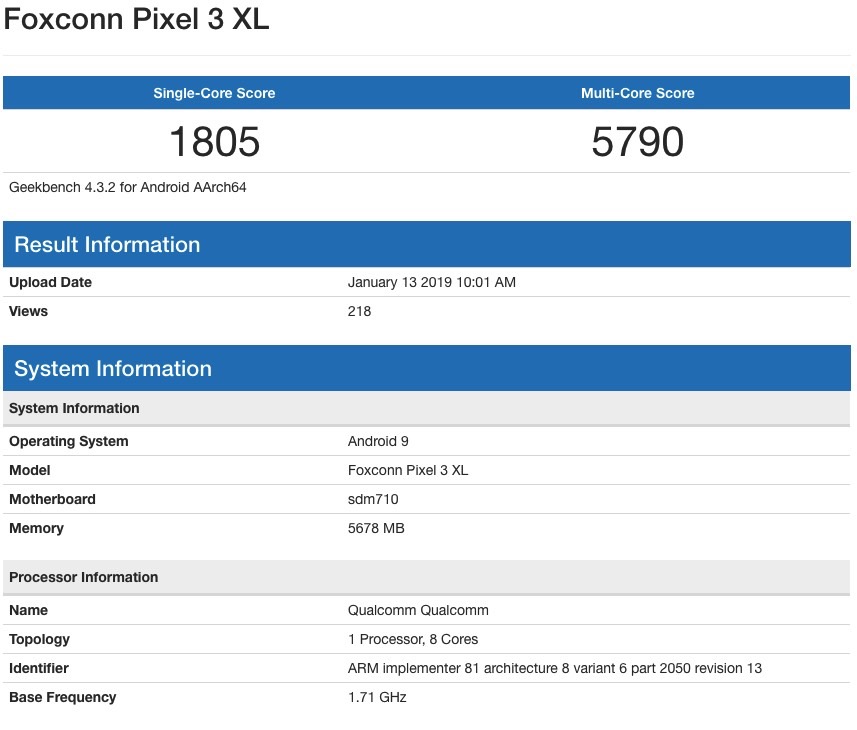The image size is (857, 730).
Task: Click the single-core score 1805
Action: point(214,142)
